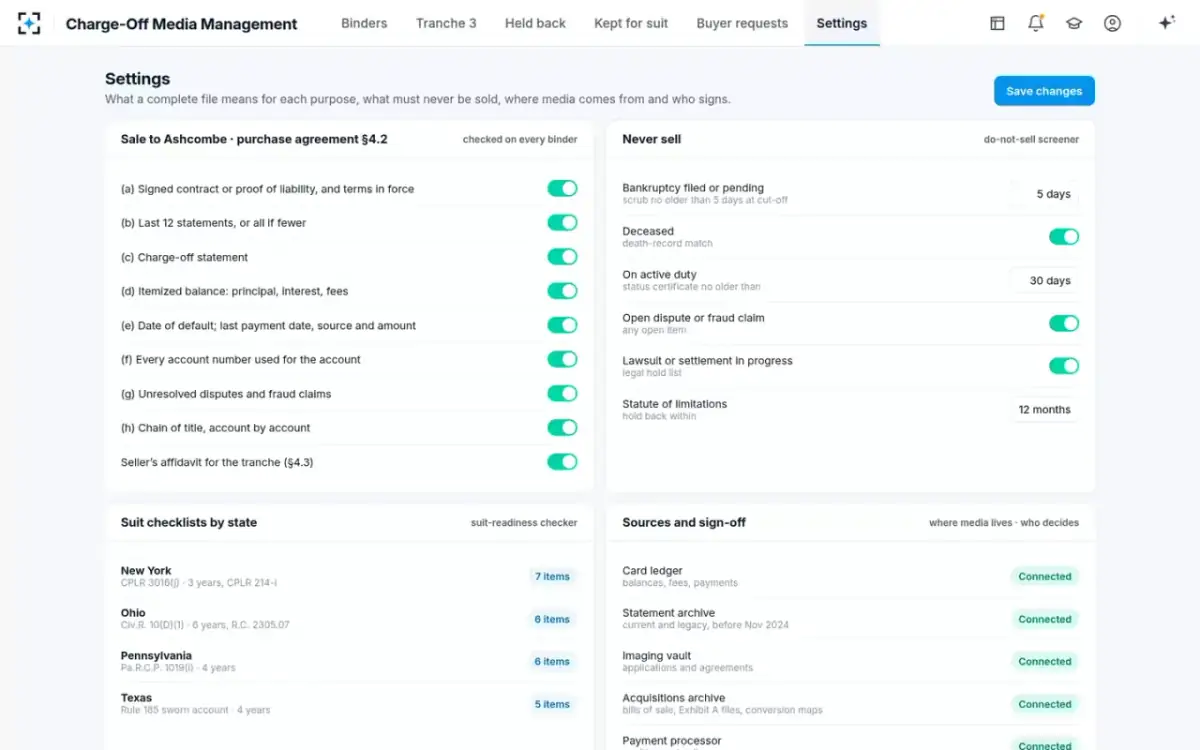Toggle (e) Date of default requirement
The height and width of the screenshot is (750, 1200).
point(562,325)
